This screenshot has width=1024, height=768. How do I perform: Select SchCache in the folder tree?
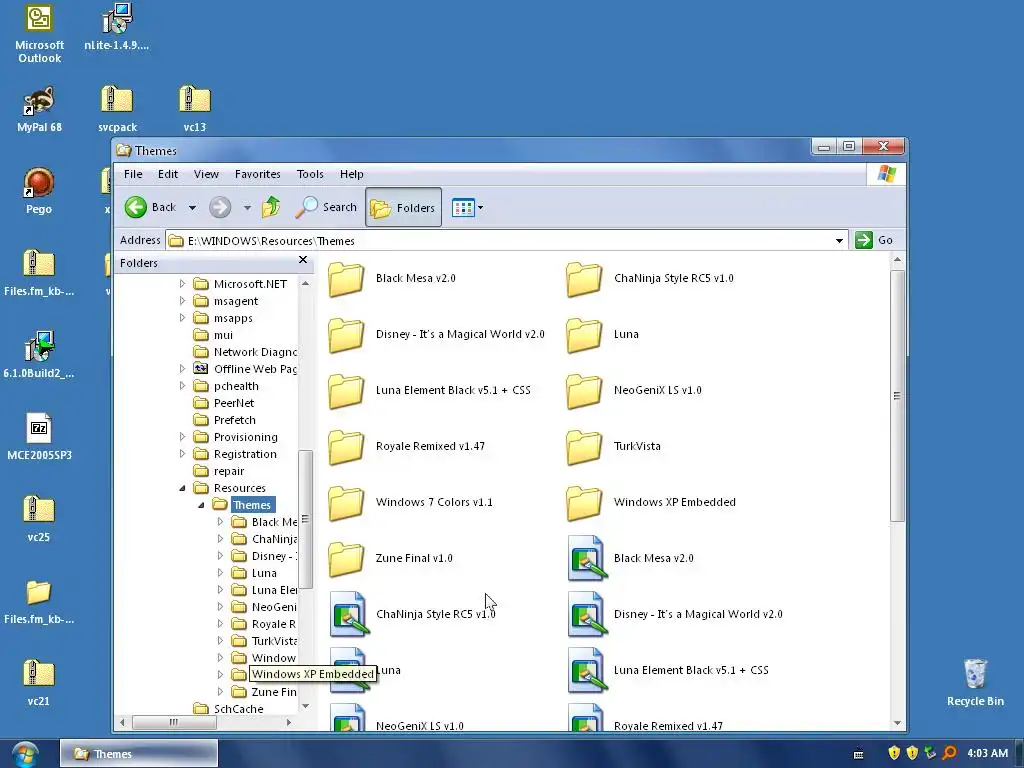click(x=229, y=709)
